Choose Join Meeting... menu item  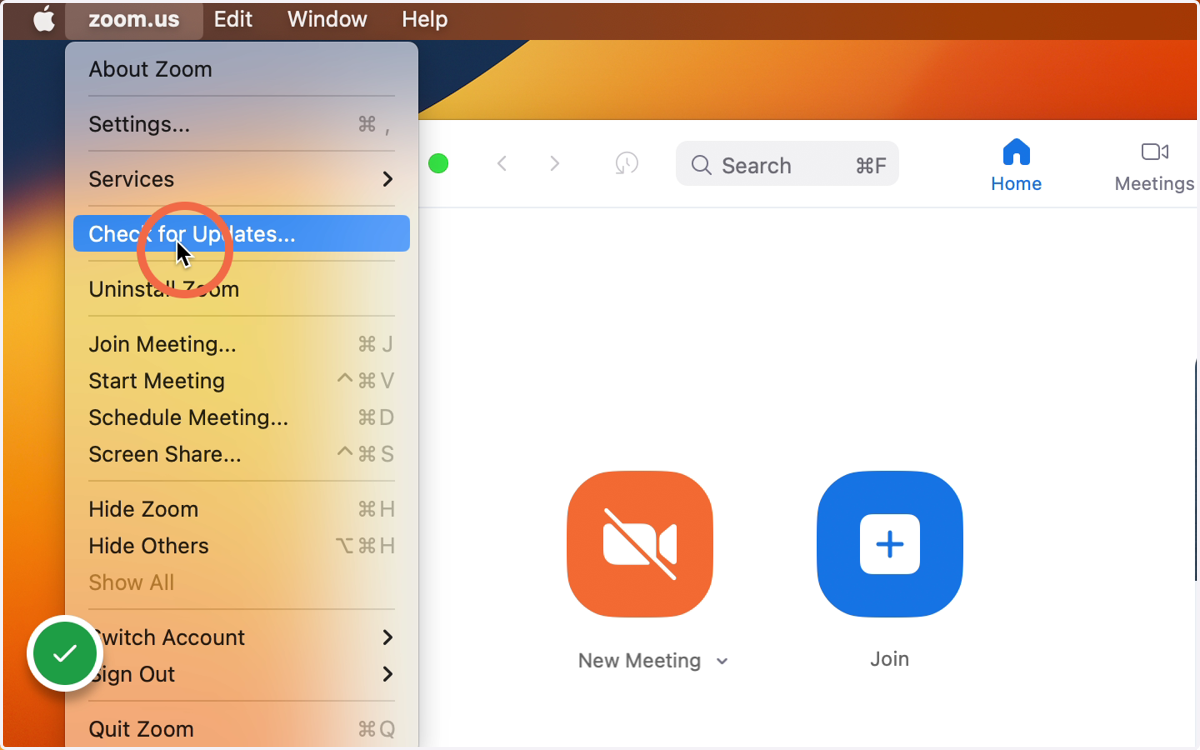click(241, 345)
